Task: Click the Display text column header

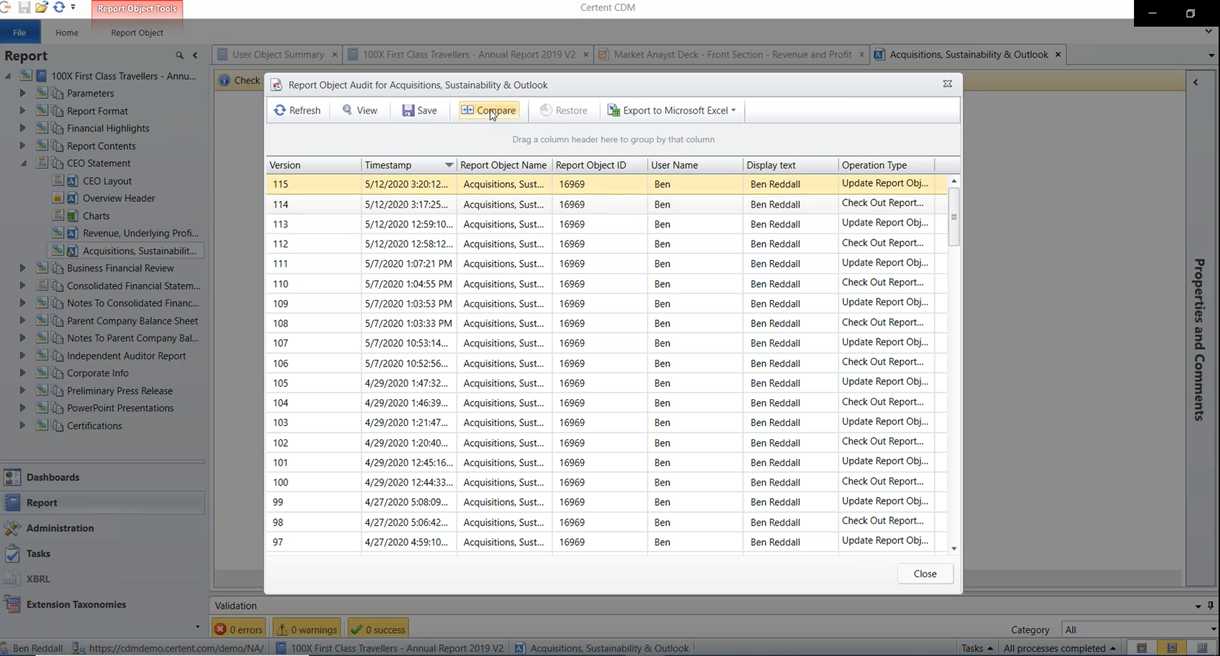Action: point(790,165)
